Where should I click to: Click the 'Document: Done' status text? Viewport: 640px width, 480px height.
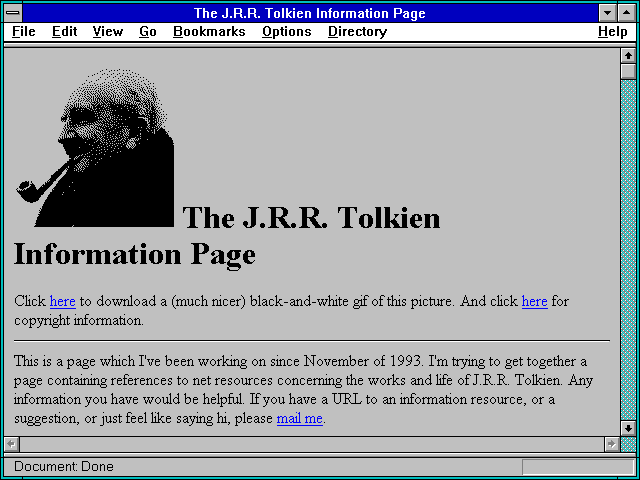64,467
